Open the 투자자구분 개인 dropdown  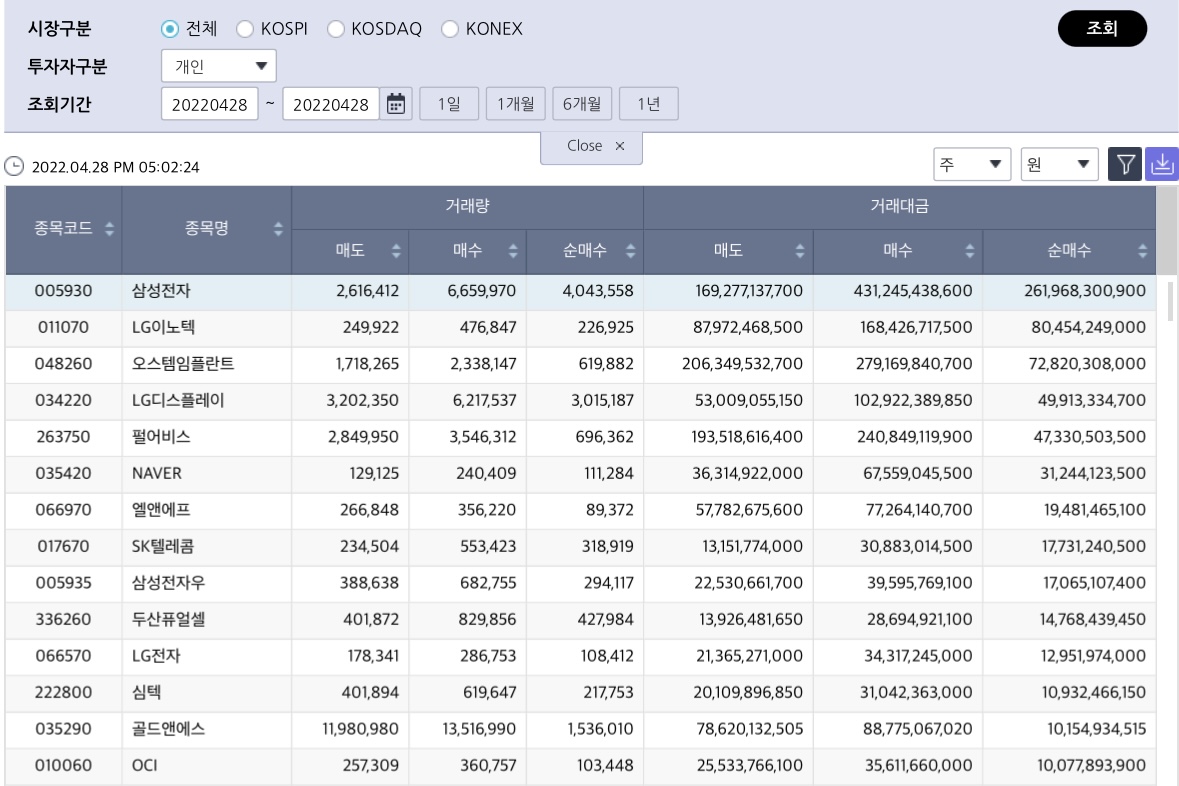point(218,67)
